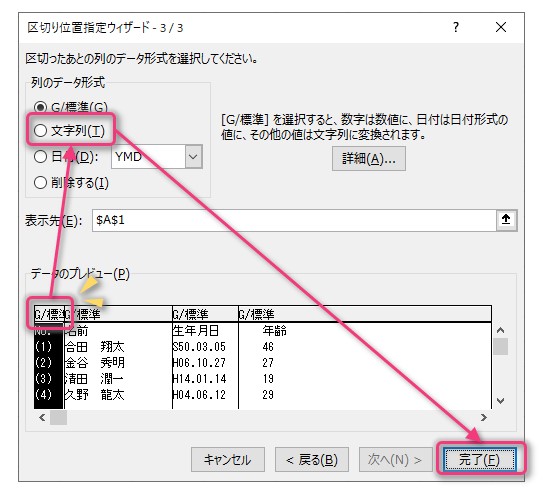The image size is (548, 495).
Task: Click the H04.06.12 date in preview
Action: (199, 395)
